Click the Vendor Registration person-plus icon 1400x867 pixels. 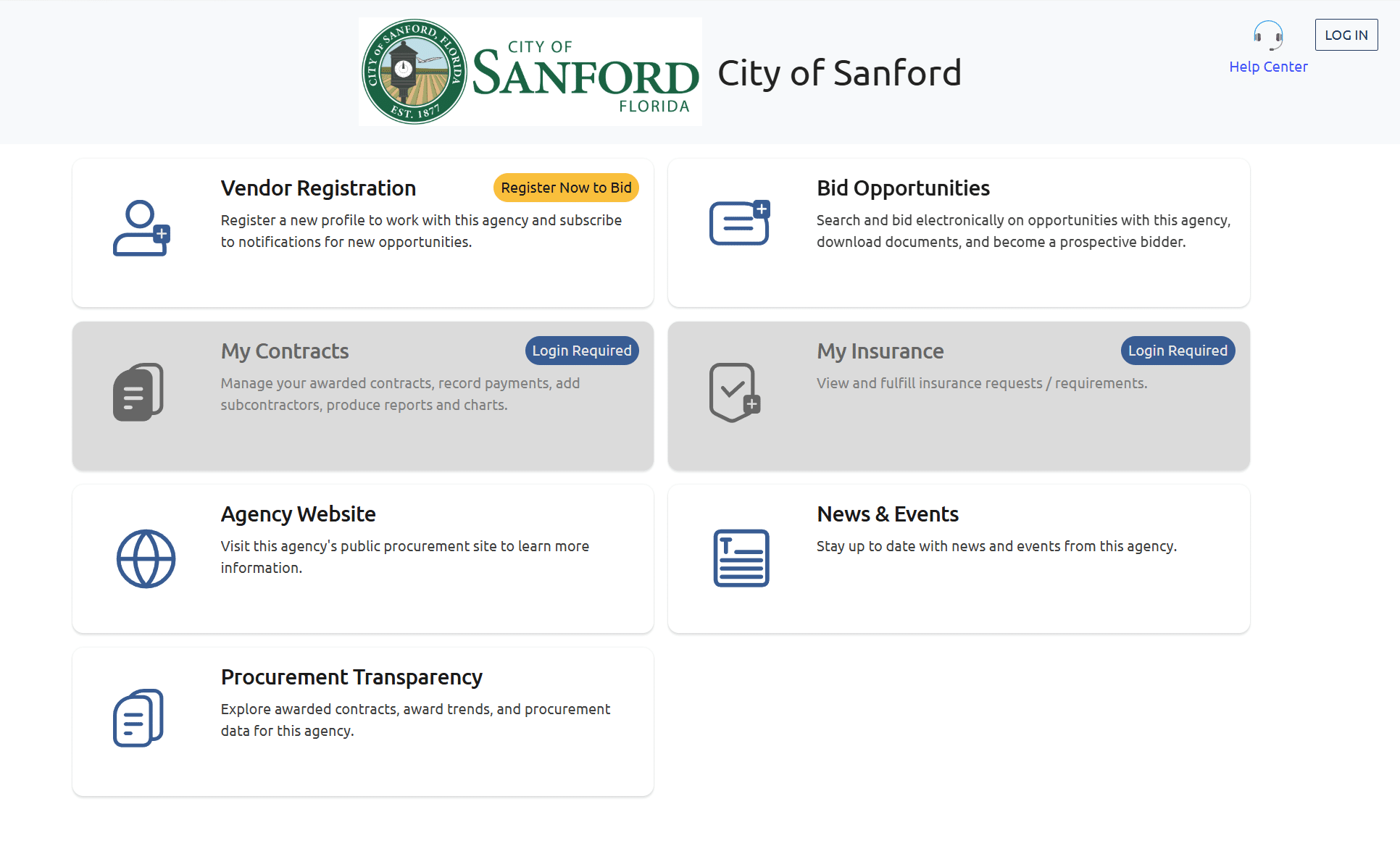click(x=141, y=228)
